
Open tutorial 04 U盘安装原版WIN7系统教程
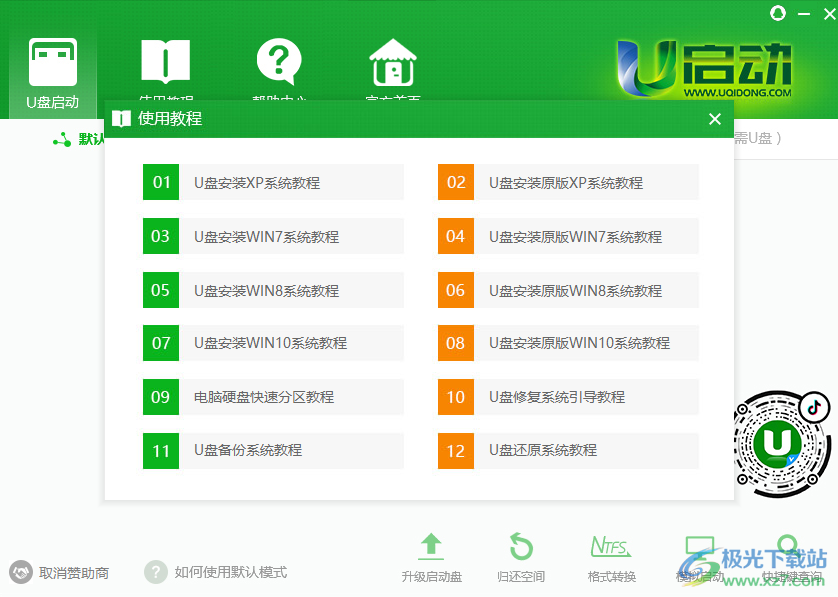[568, 236]
